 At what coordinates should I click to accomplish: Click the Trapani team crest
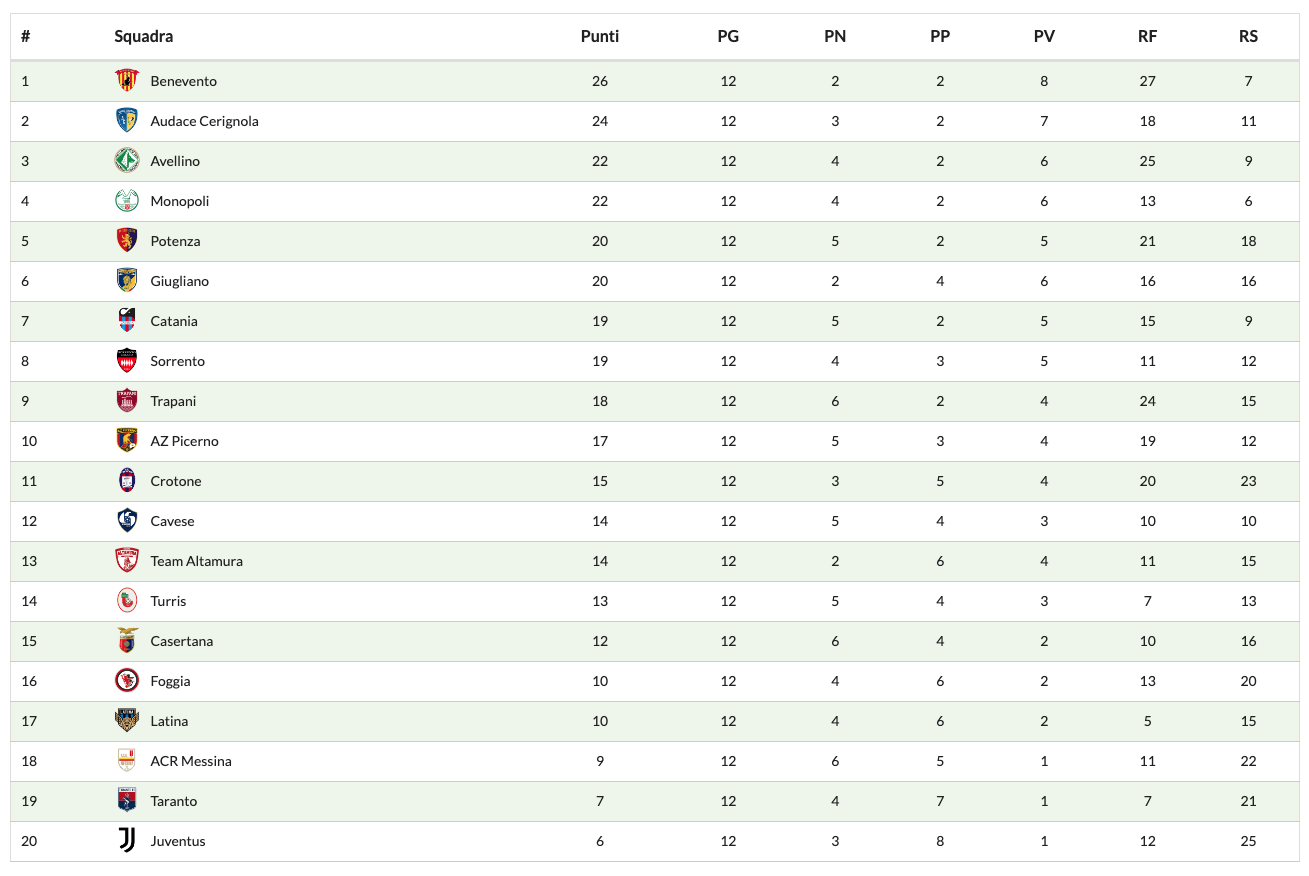click(126, 401)
